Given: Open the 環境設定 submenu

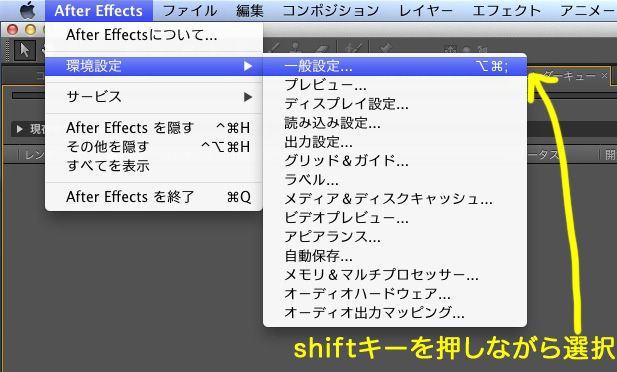Looking at the screenshot, I should tap(154, 66).
